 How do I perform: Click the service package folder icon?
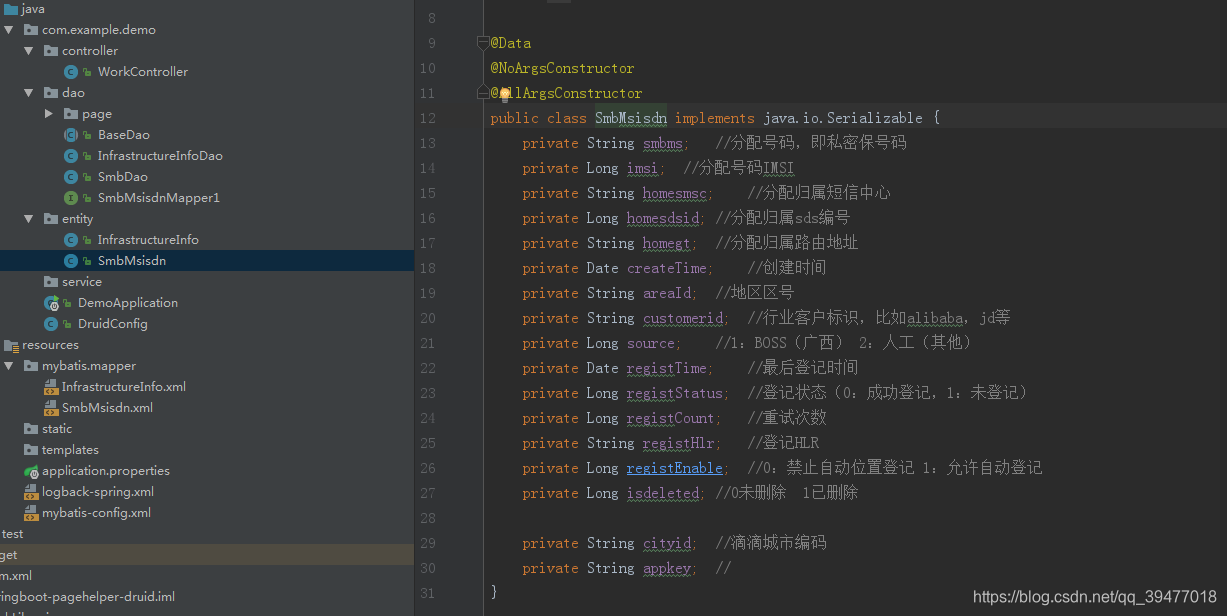pos(51,282)
